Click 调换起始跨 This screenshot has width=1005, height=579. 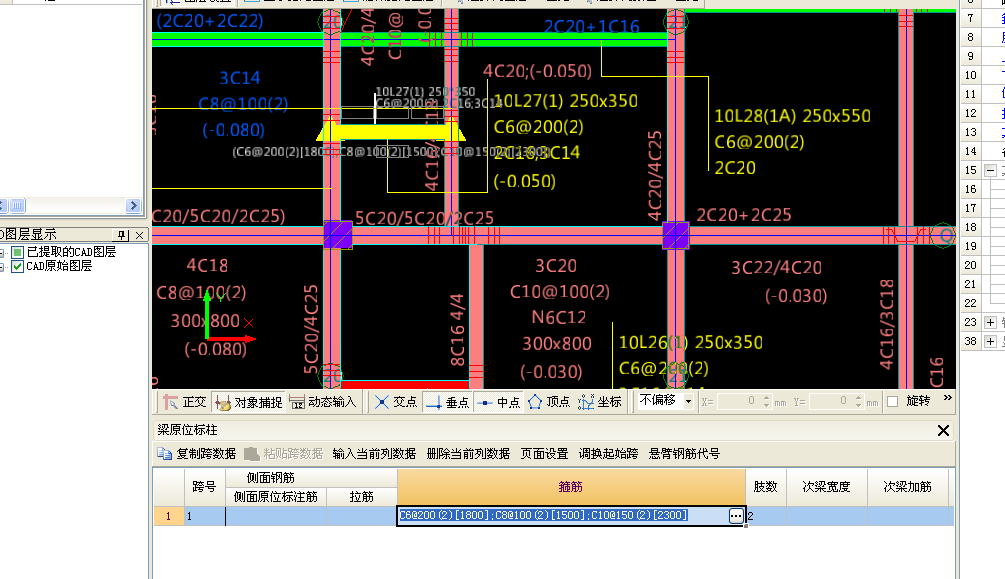click(608, 454)
